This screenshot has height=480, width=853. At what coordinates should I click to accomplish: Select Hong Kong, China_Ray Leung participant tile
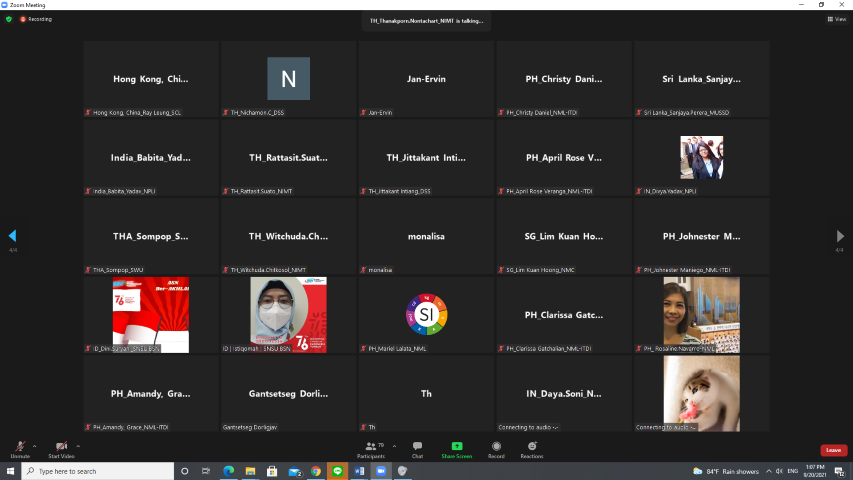point(151,80)
